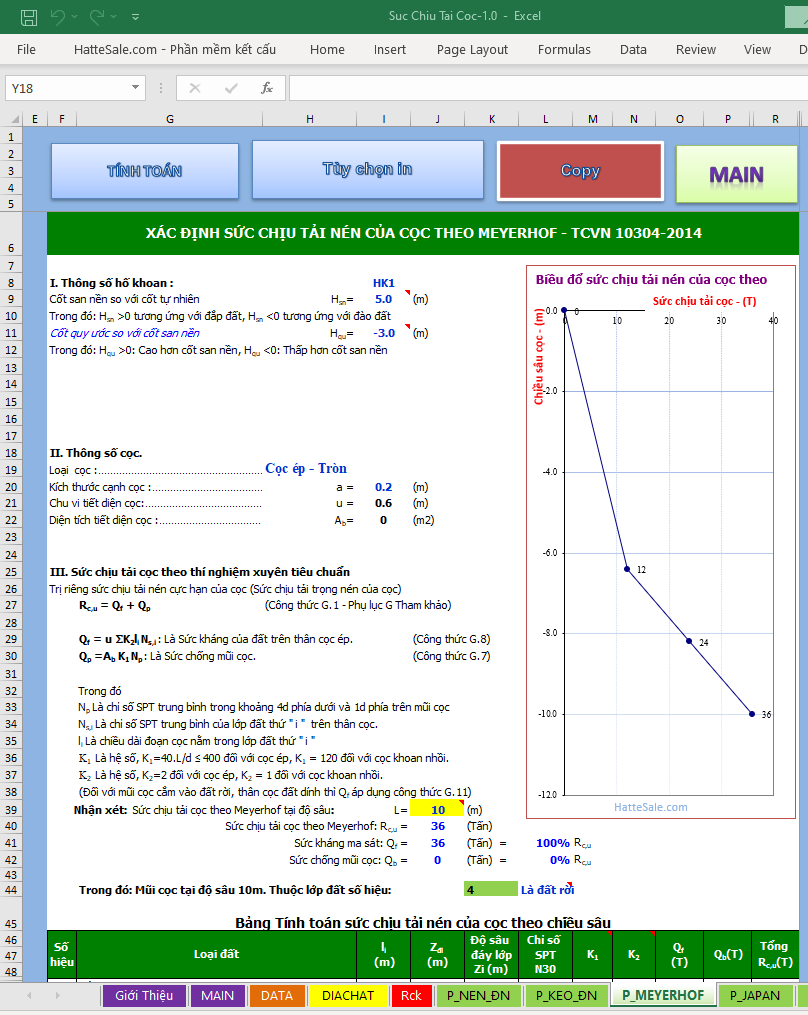
Task: Click the chart title Biểu đồ sức chịu tải
Action: [x=651, y=280]
